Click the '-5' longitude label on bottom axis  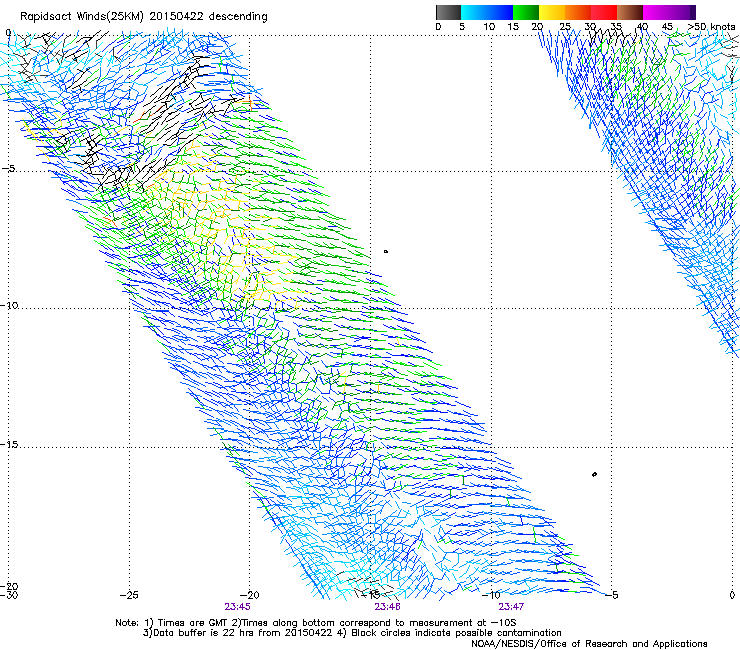(612, 595)
